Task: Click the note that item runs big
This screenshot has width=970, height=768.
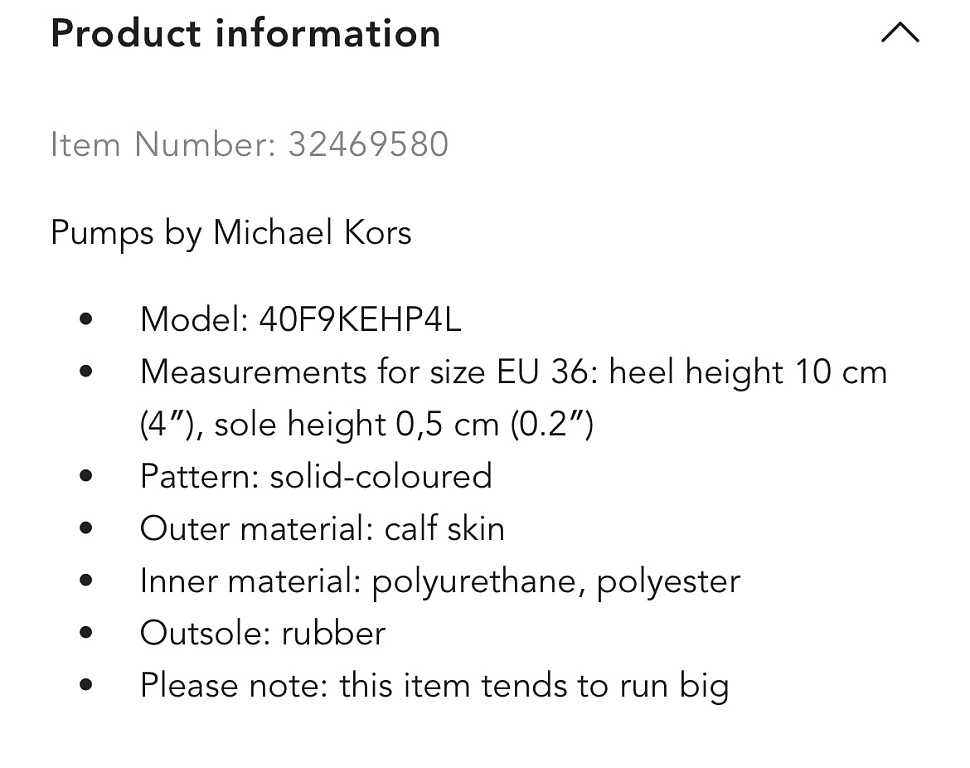Action: tap(435, 686)
